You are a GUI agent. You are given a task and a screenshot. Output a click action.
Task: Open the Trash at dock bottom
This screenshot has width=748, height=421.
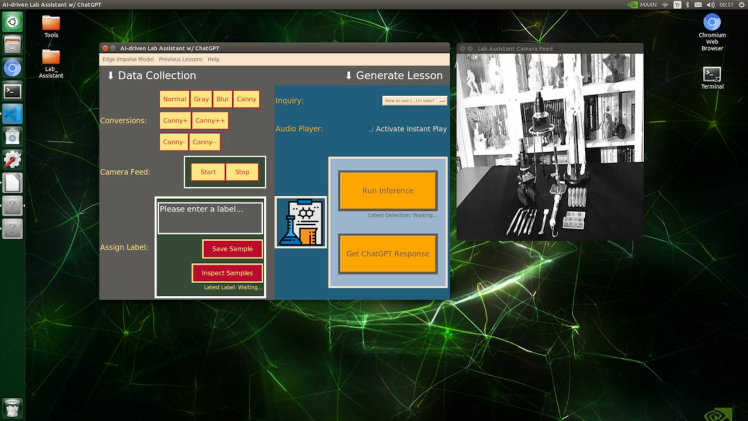click(x=12, y=408)
